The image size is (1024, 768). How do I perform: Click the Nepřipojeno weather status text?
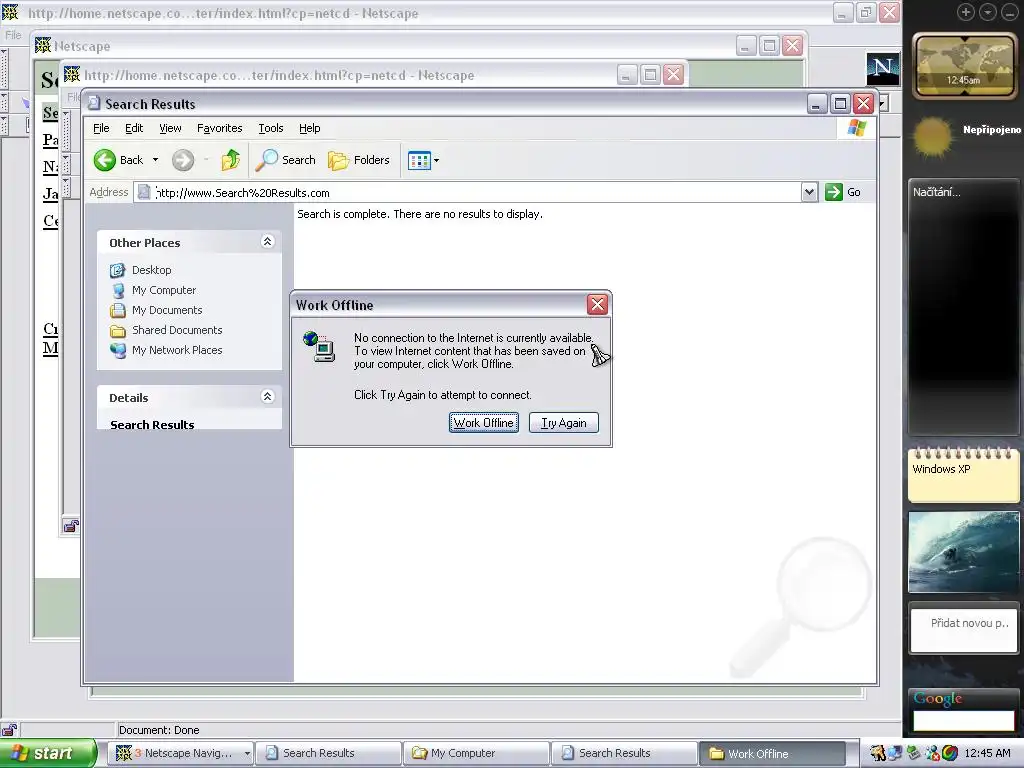(x=991, y=129)
